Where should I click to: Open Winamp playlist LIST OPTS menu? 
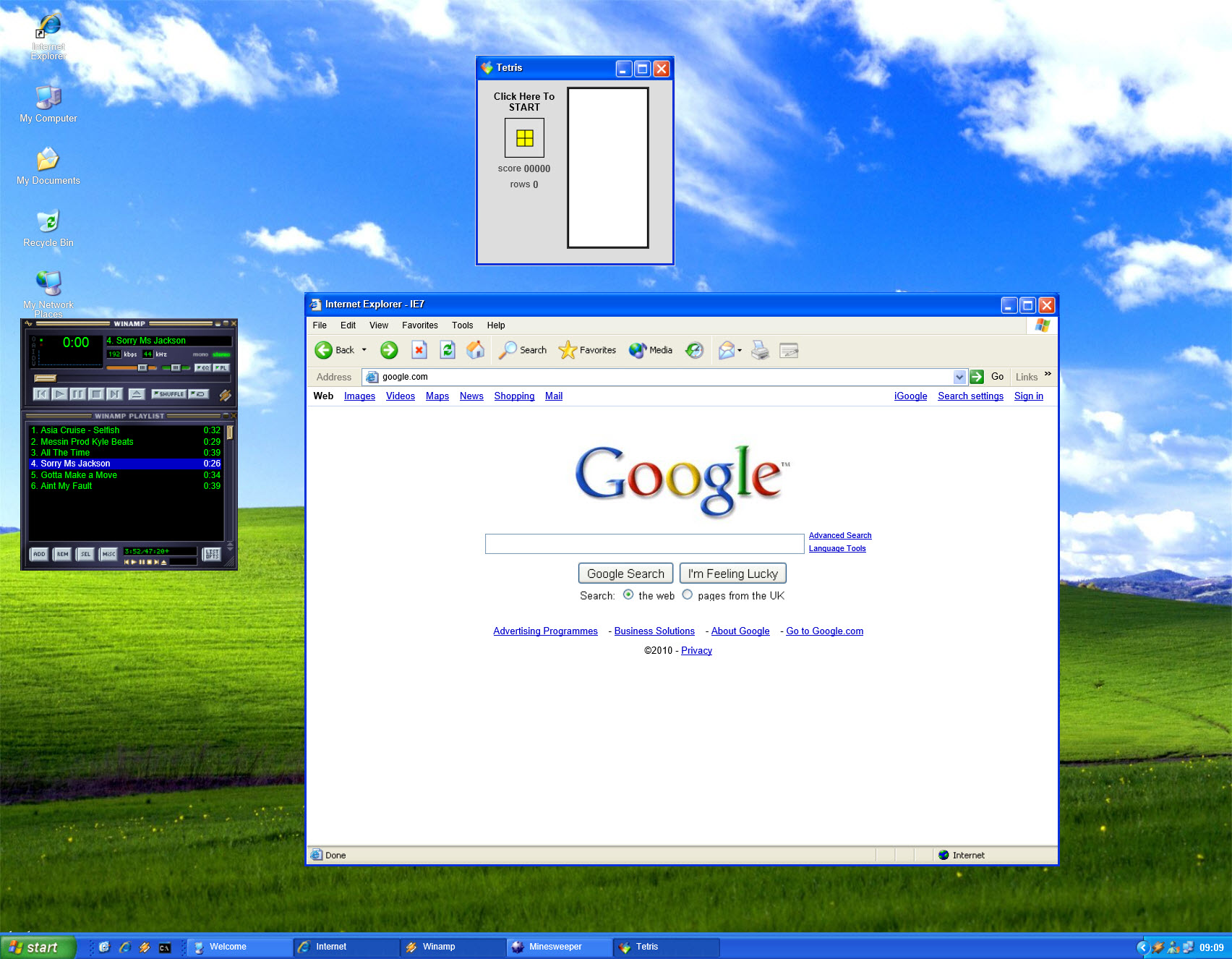tap(212, 555)
